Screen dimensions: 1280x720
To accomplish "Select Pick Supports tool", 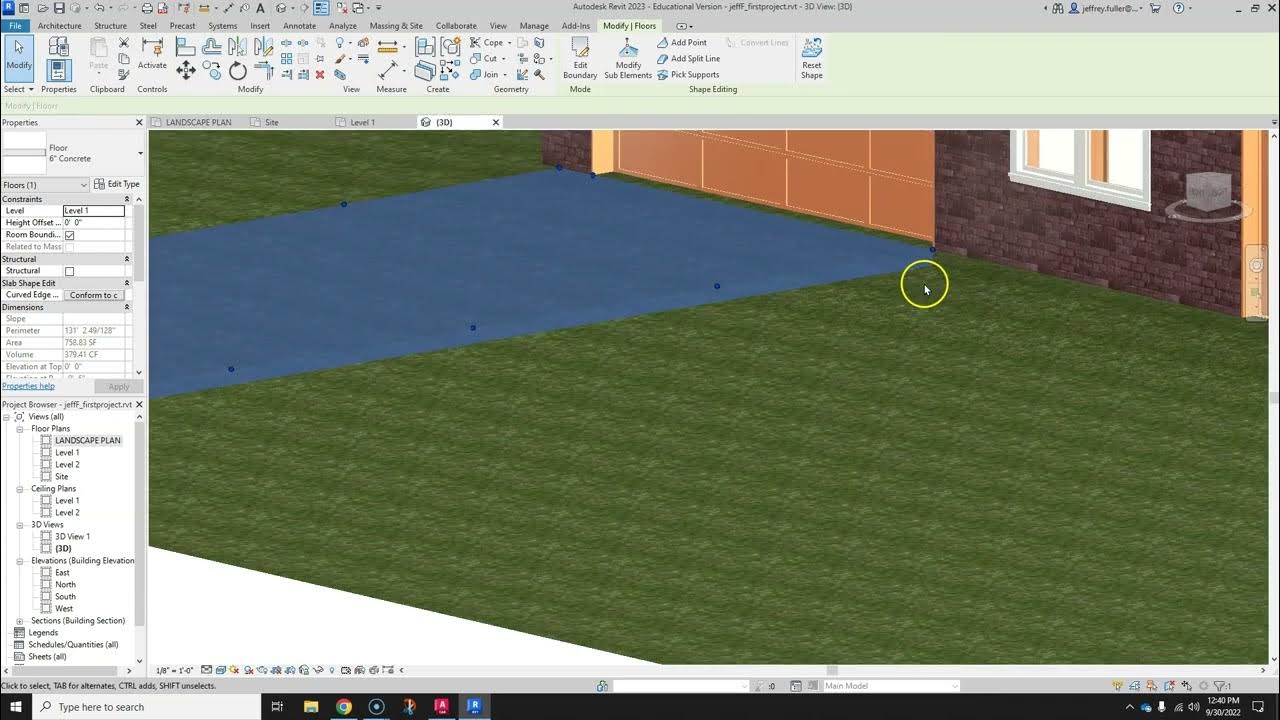I will pos(688,75).
